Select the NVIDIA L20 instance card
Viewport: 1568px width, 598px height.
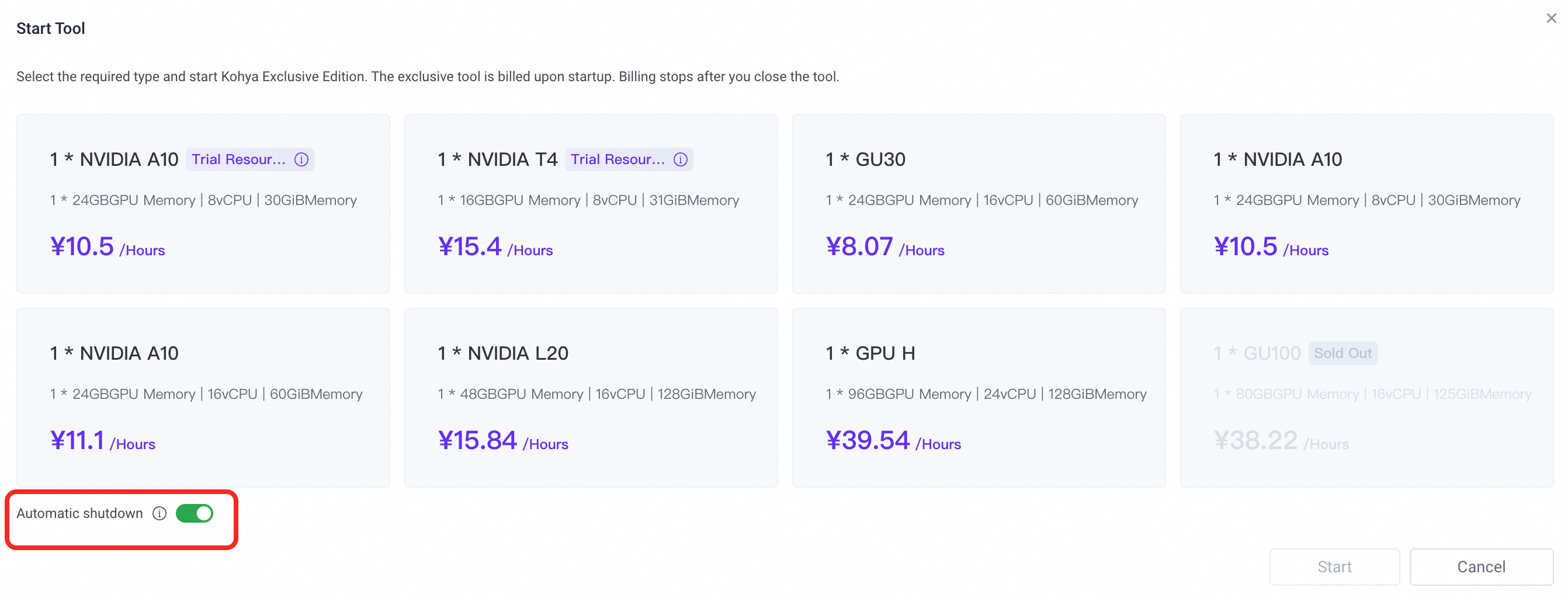click(x=591, y=397)
